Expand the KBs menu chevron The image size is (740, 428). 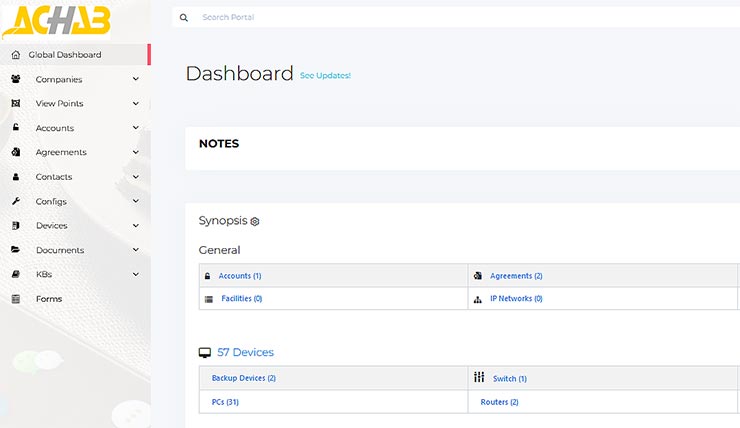(x=135, y=275)
